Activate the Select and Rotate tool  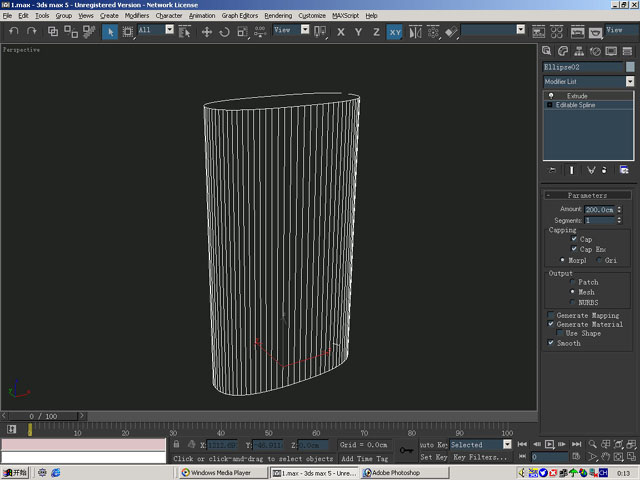224,32
